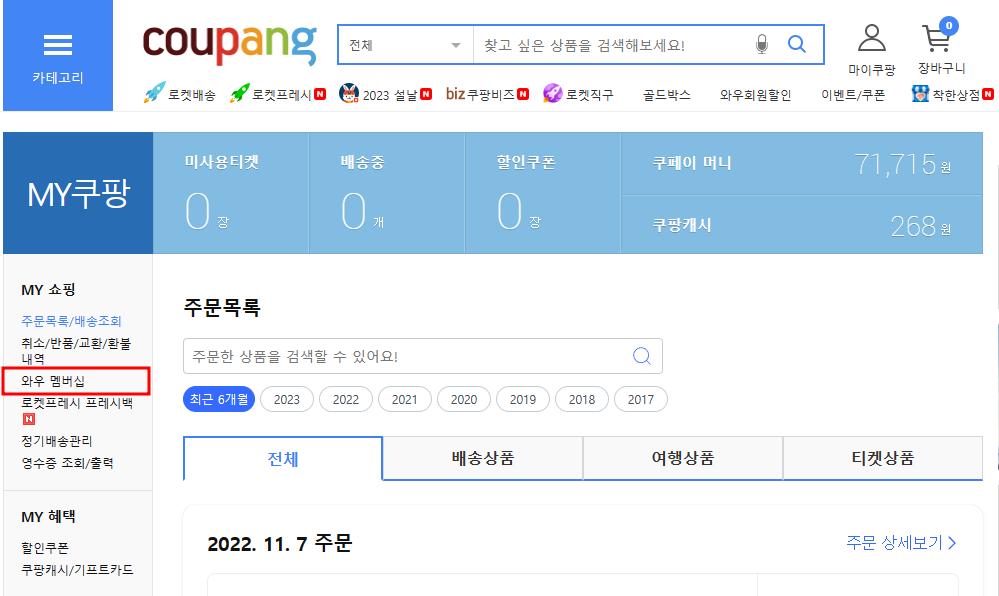Open 쿠팡캐시 balance row

pyautogui.click(x=802, y=224)
